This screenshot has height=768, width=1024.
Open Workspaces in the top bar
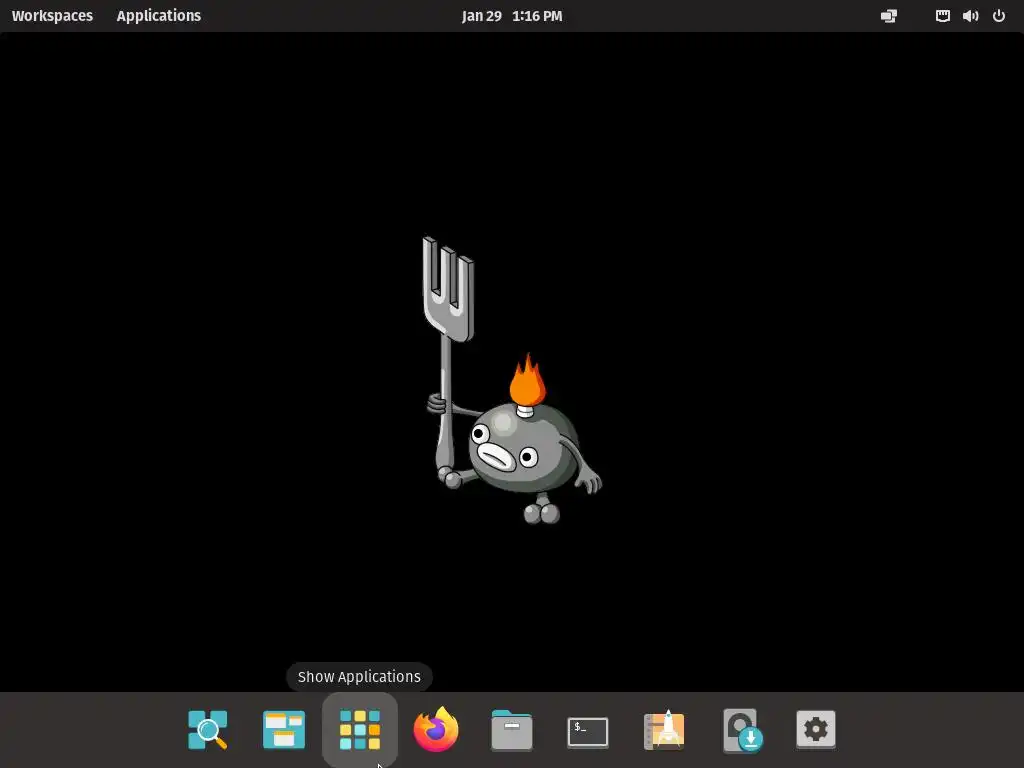52,16
